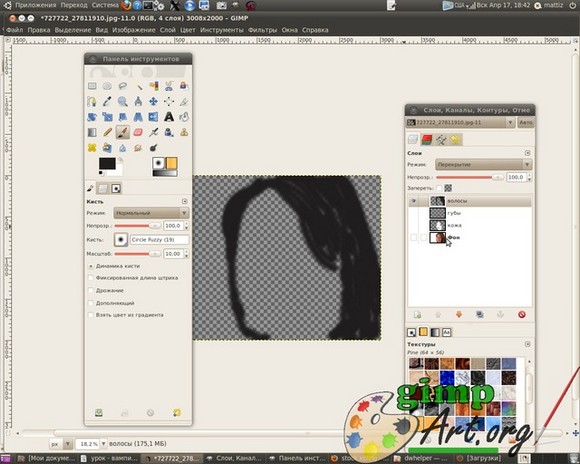
Task: Select the Zoom magnifier tool
Action: (123, 101)
